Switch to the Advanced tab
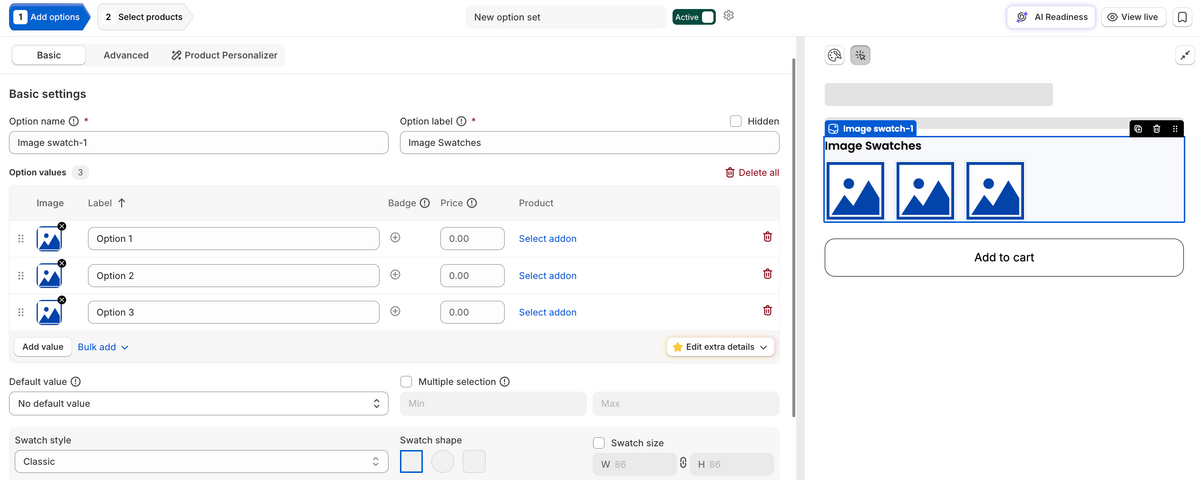Viewport: 1200px width, 480px height. click(126, 55)
